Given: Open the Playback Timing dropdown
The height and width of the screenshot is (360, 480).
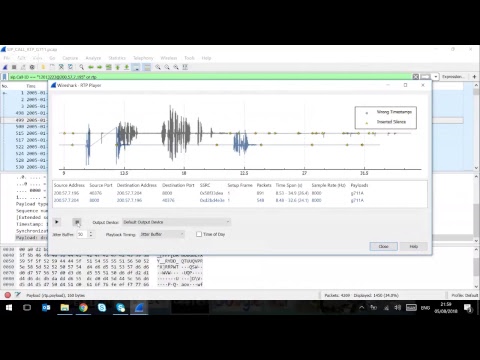Looking at the screenshot, I should click(x=162, y=234).
